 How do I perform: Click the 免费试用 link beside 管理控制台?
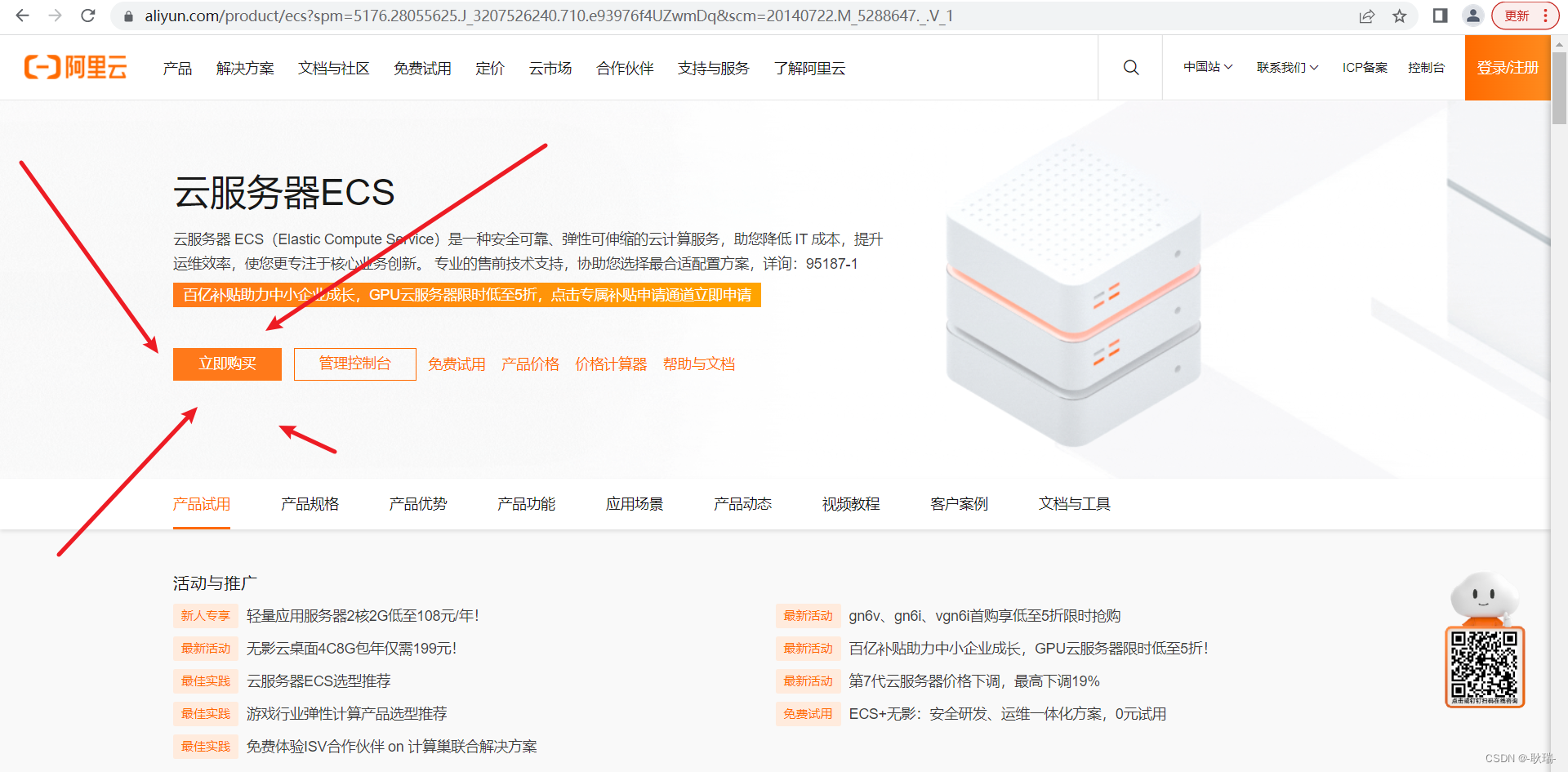457,364
